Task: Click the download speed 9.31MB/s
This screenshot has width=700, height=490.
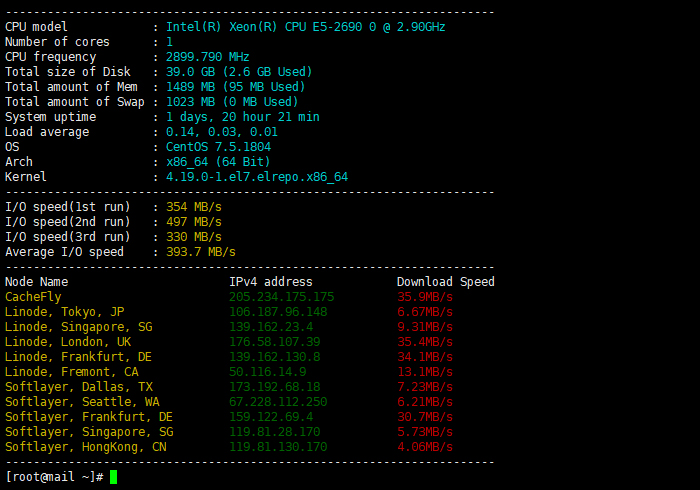Action: 425,327
